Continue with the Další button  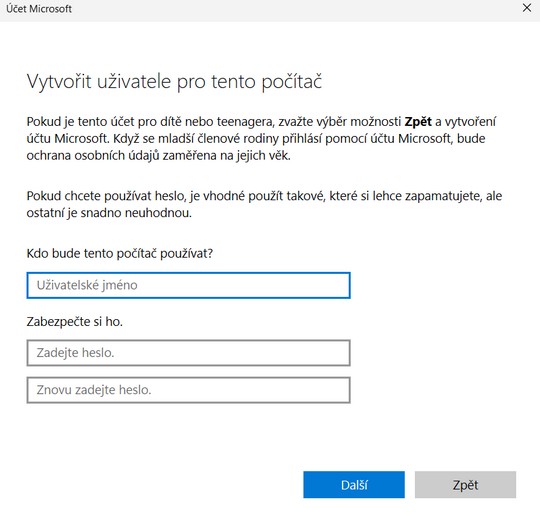(354, 485)
